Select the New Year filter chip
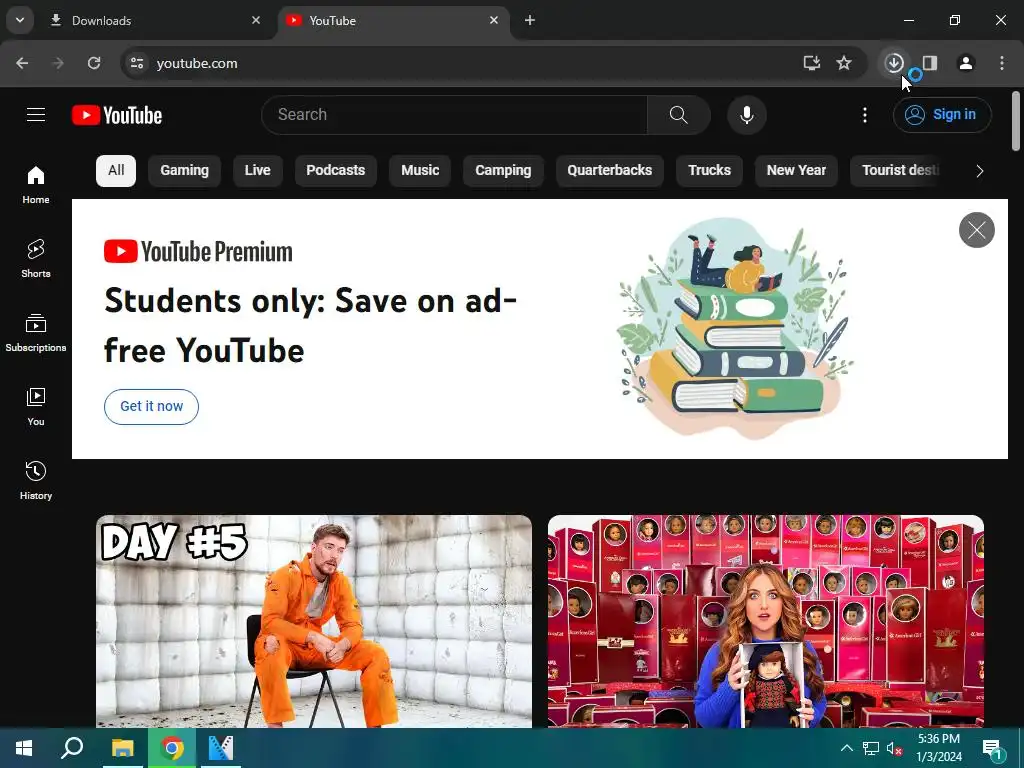 coord(796,170)
